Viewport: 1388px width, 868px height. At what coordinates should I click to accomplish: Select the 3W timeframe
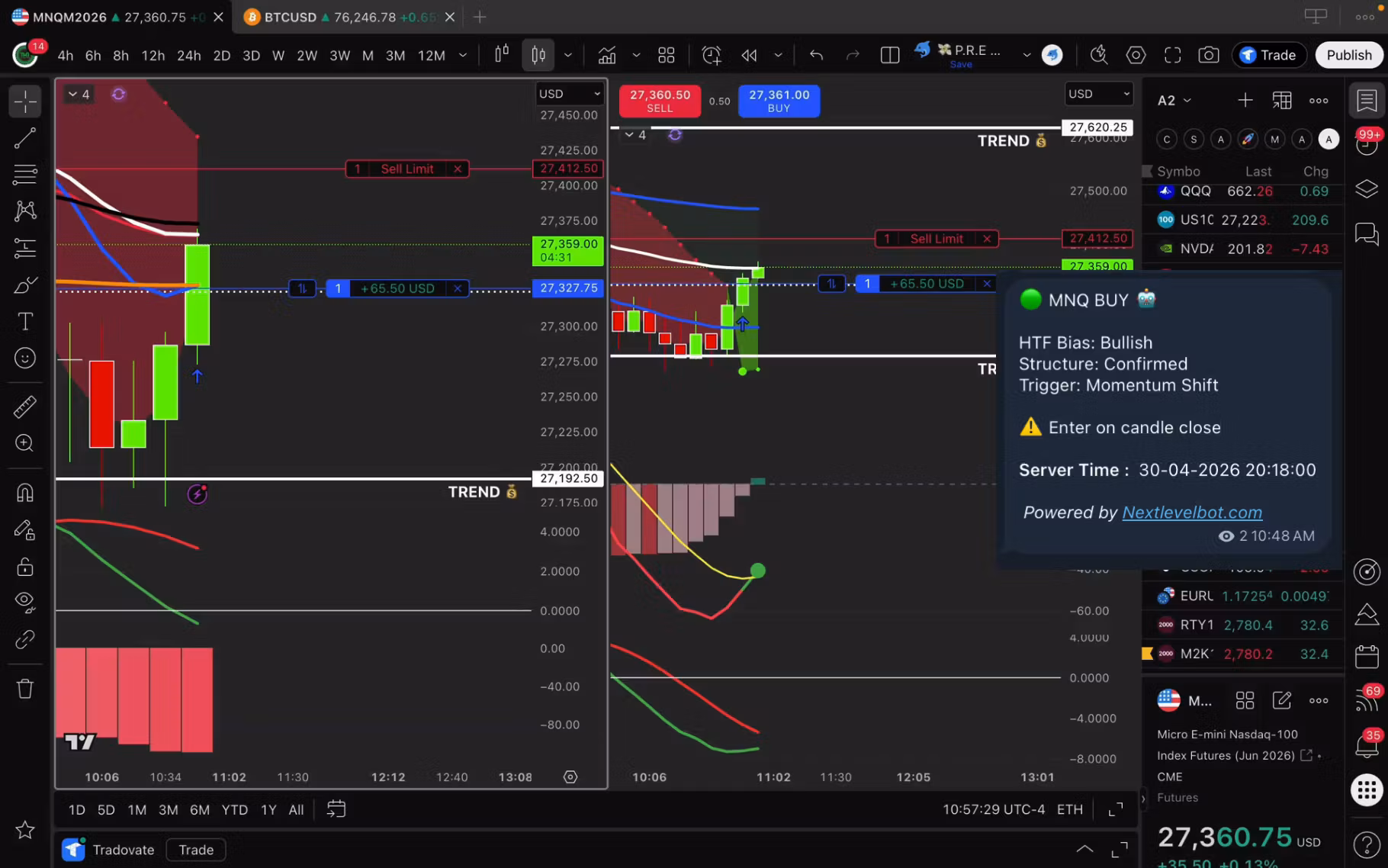tap(339, 56)
